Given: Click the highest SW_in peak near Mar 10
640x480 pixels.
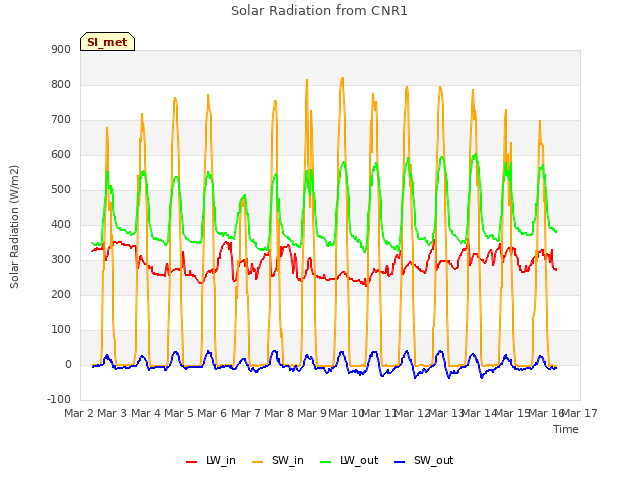Looking at the screenshot, I should point(342,78).
